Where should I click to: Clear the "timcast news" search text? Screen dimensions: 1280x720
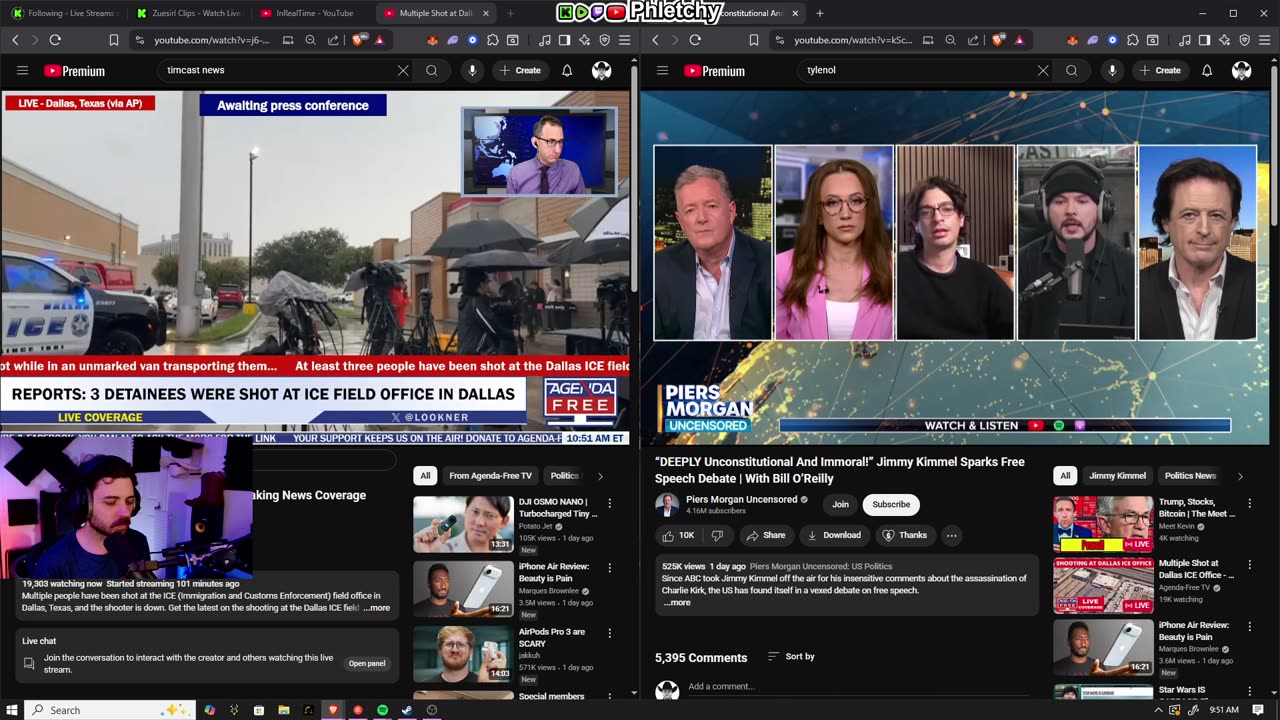(403, 71)
